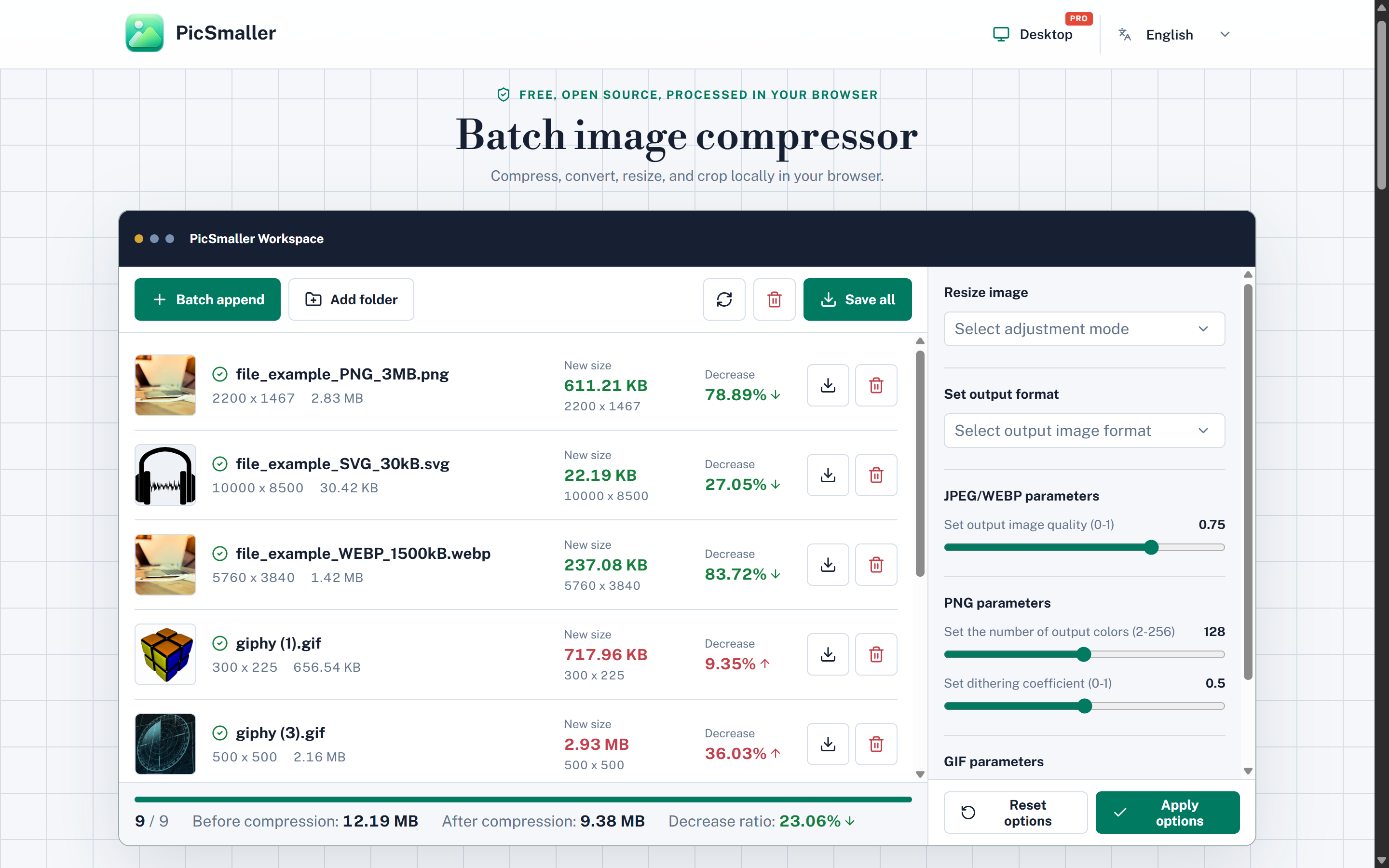The height and width of the screenshot is (868, 1389).
Task: Click the options panel scroll down arrow
Action: point(1248,771)
